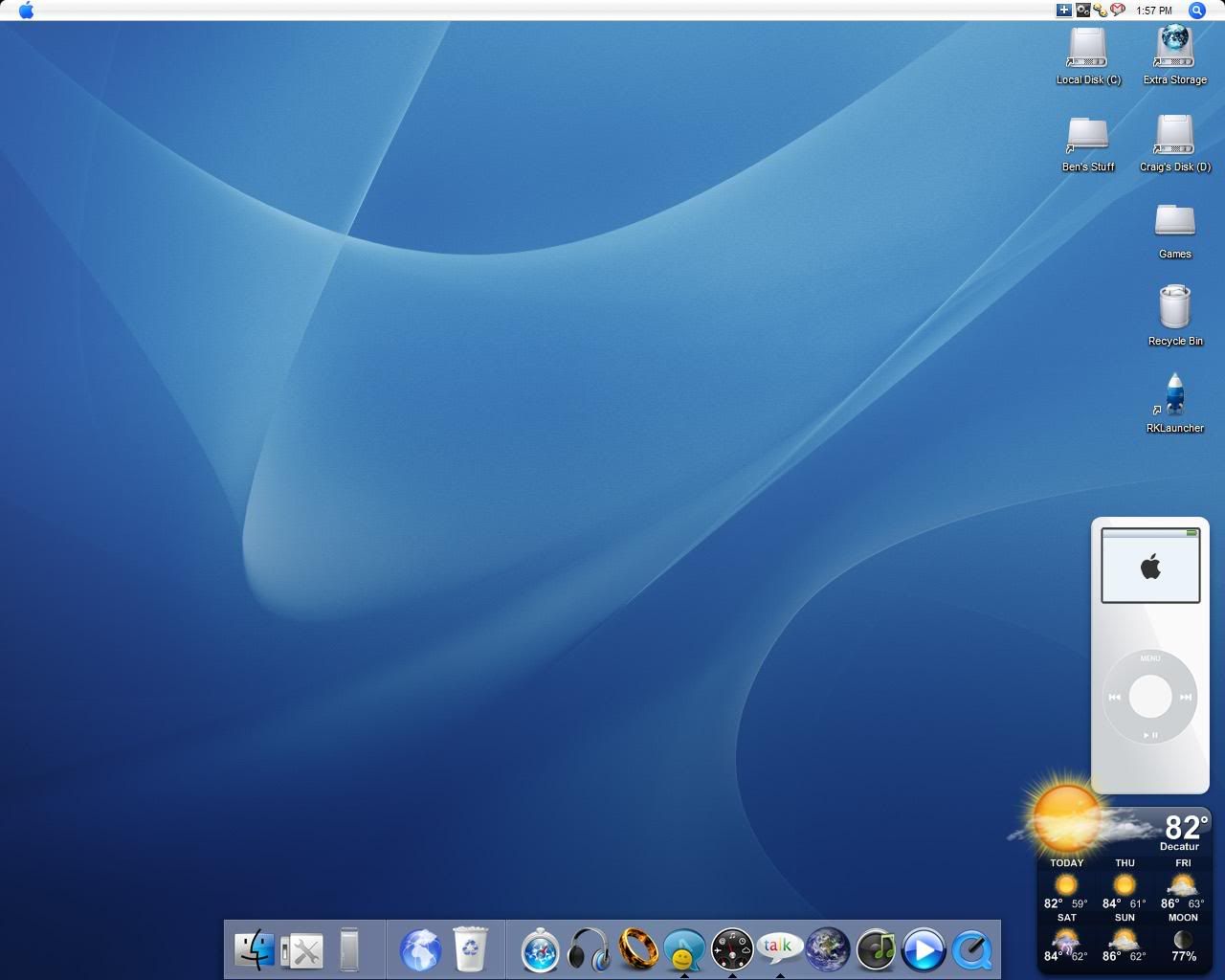Screen dimensions: 1225x980
Task: Open the Games folder on desktop
Action: [1174, 232]
